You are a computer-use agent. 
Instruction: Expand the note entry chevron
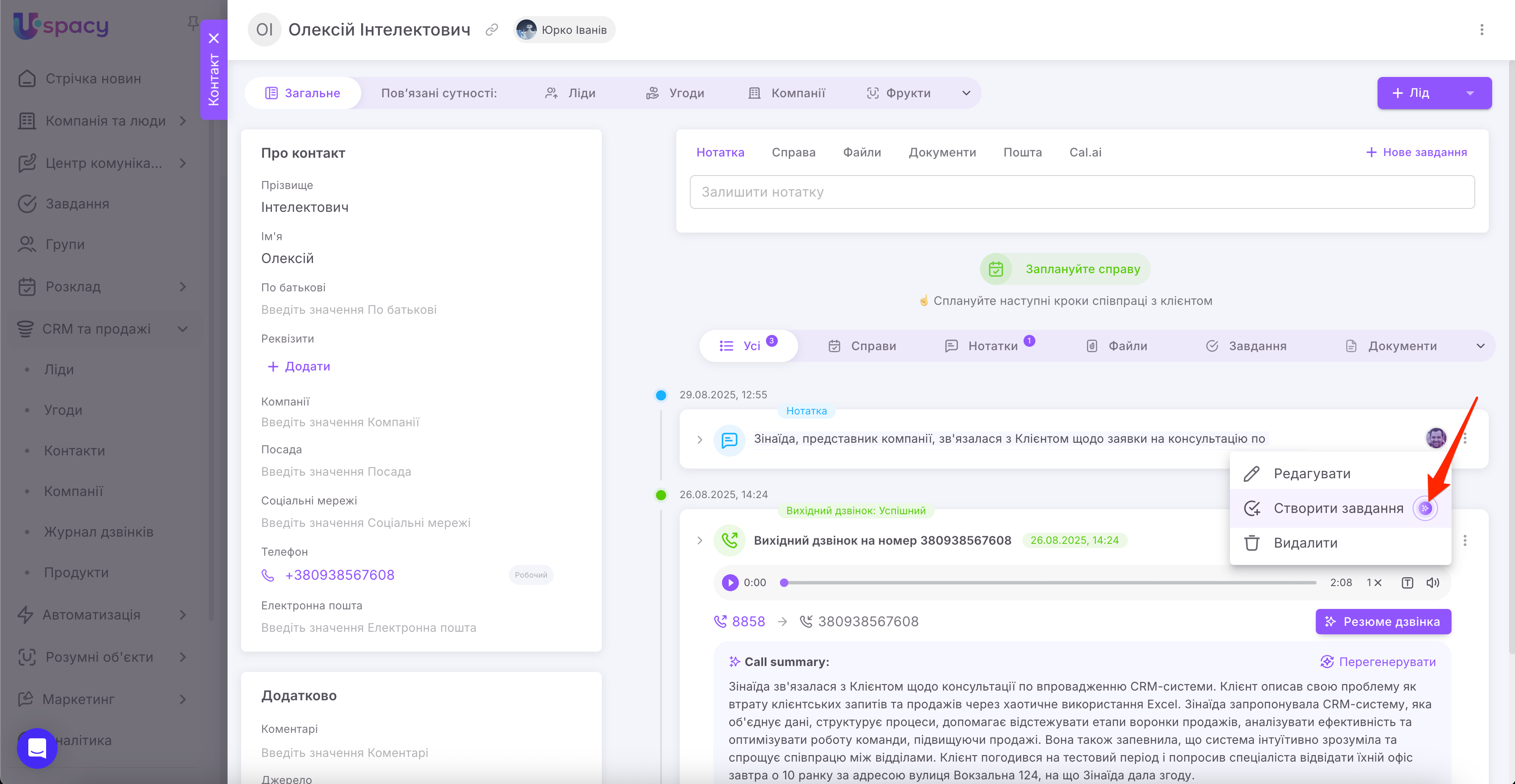click(x=699, y=439)
